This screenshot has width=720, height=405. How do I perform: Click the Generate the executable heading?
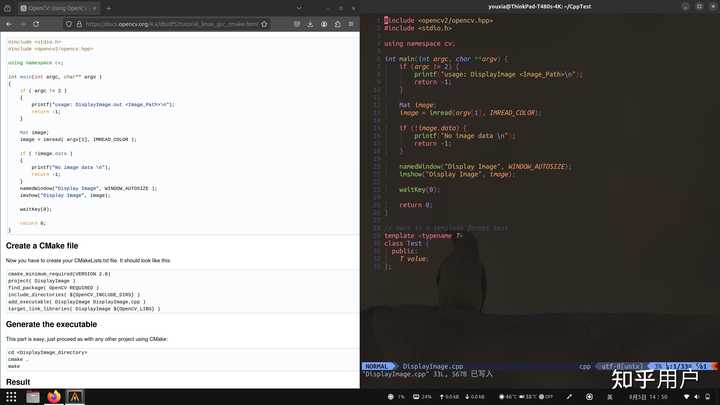pyautogui.click(x=51, y=324)
